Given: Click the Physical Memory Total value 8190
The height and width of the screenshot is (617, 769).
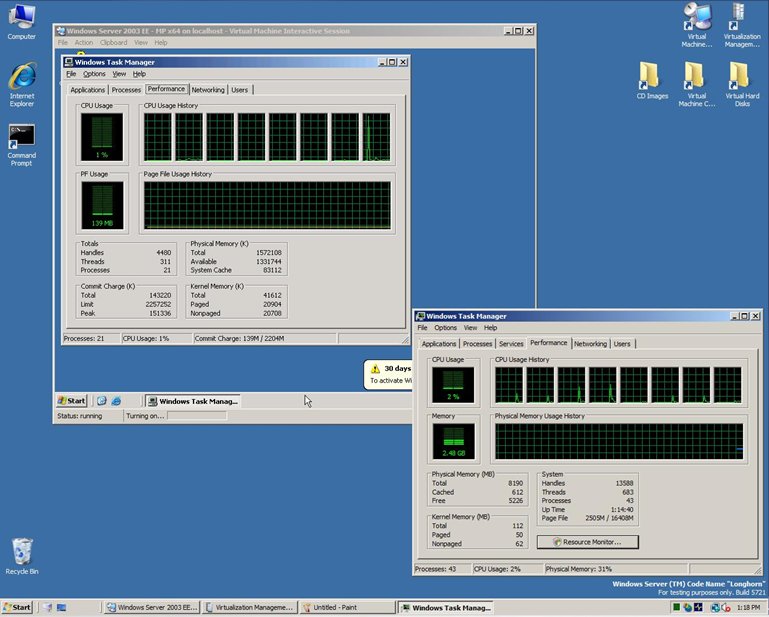Looking at the screenshot, I should click(515, 483).
